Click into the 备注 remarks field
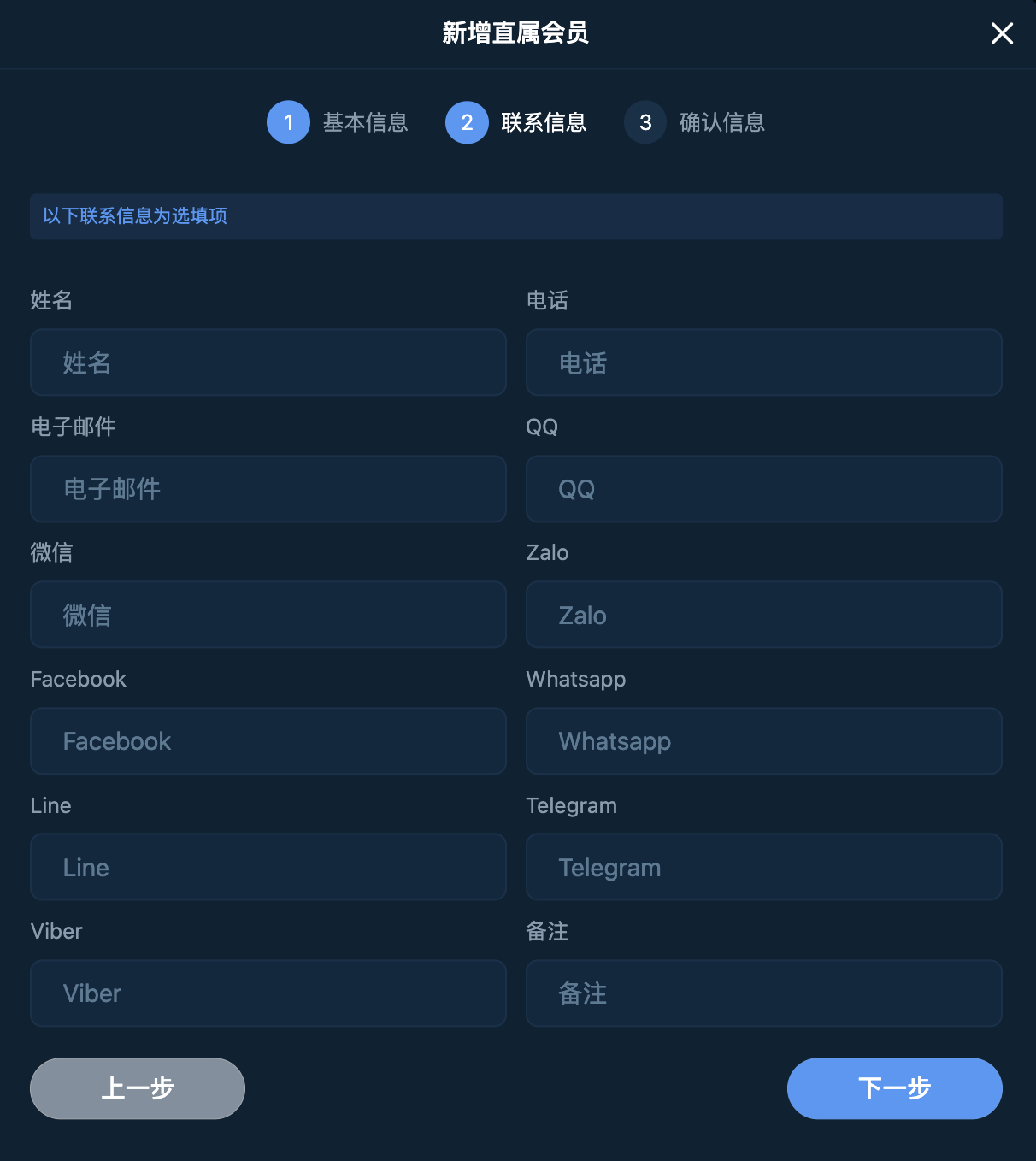Screen dimensions: 1036x1161 point(764,993)
